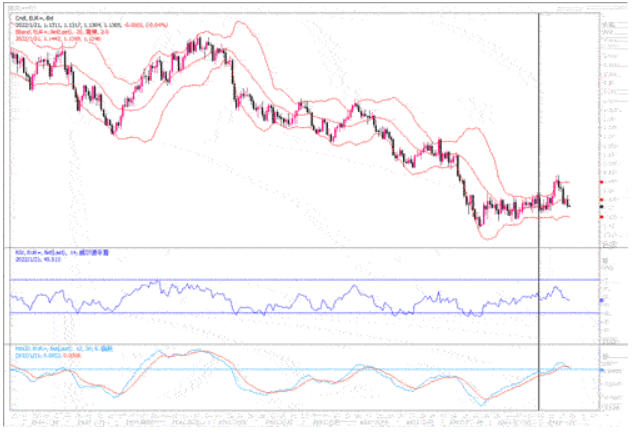Click the price scale on the right side
This screenshot has width=633, height=440.
click(x=610, y=120)
